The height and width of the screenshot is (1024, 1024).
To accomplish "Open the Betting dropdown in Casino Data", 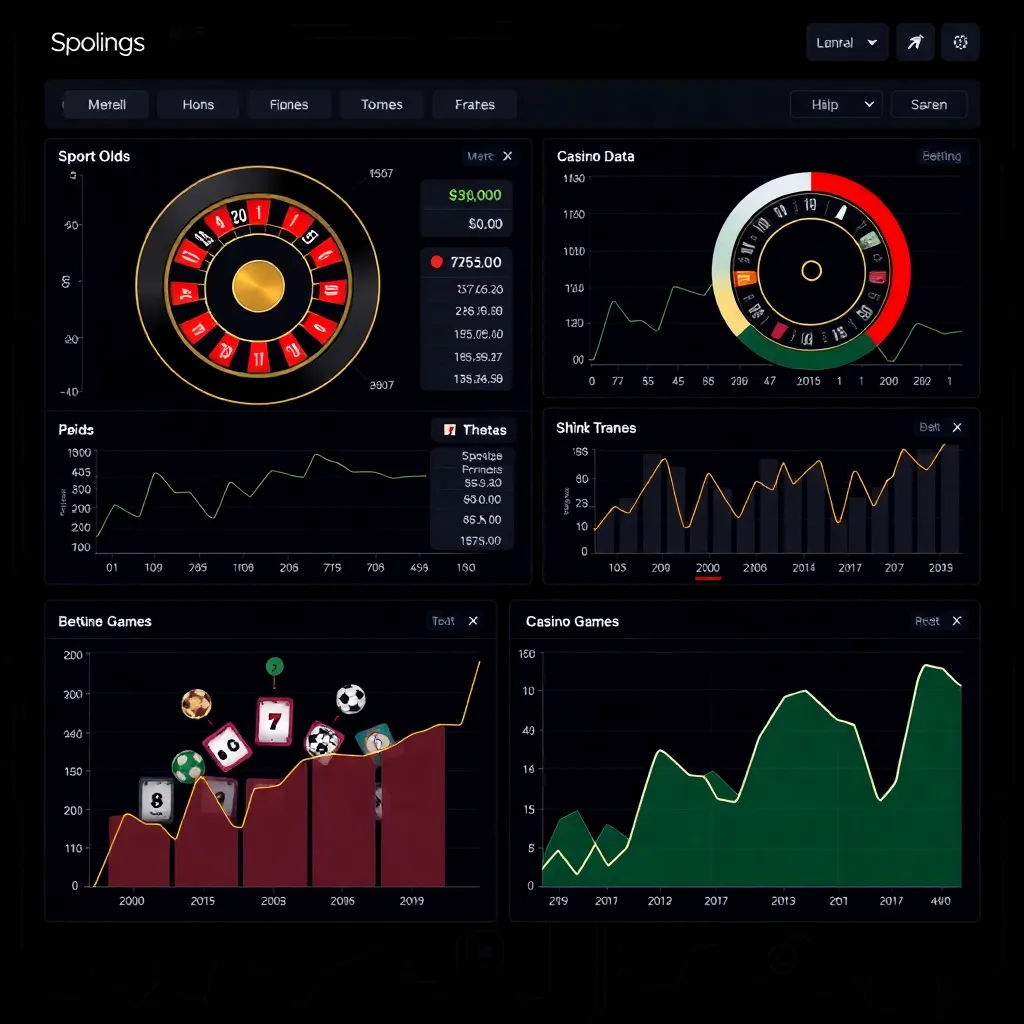I will (x=940, y=156).
